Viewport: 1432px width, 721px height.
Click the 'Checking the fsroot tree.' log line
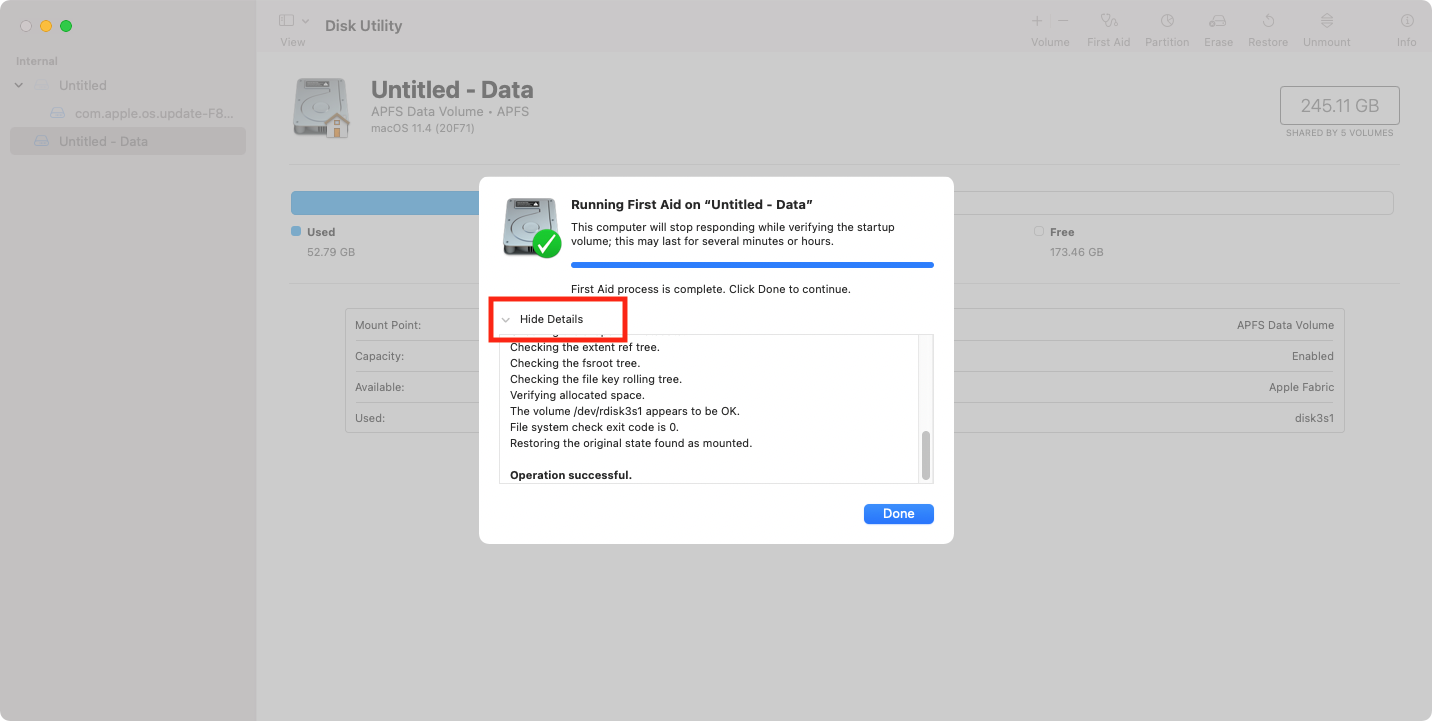coord(575,363)
